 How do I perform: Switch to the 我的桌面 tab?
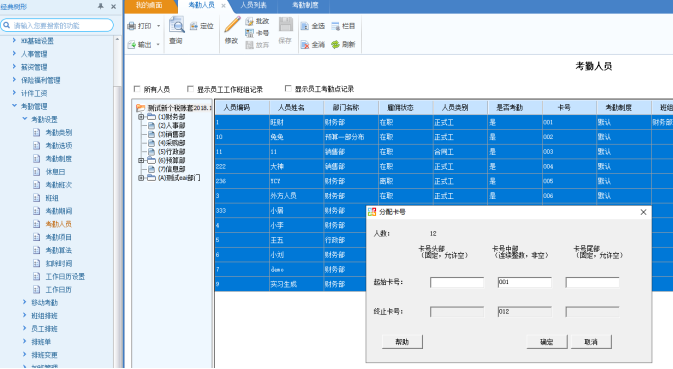149,6
